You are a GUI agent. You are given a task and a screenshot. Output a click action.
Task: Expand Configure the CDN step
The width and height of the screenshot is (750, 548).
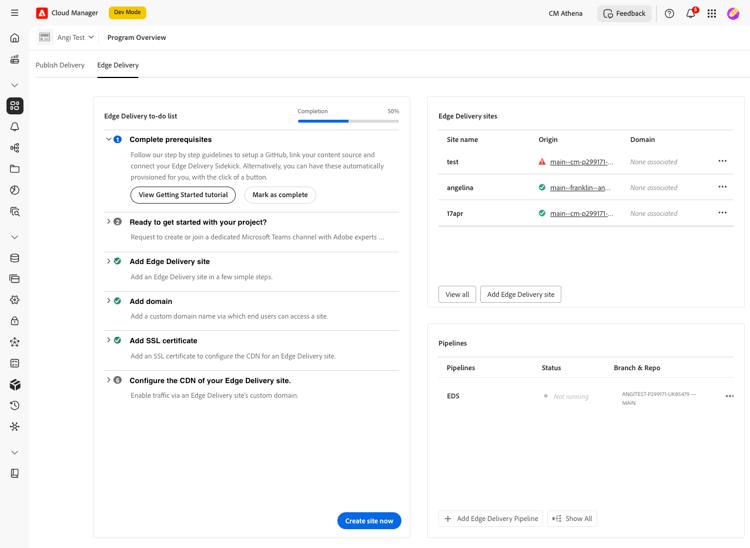point(109,380)
